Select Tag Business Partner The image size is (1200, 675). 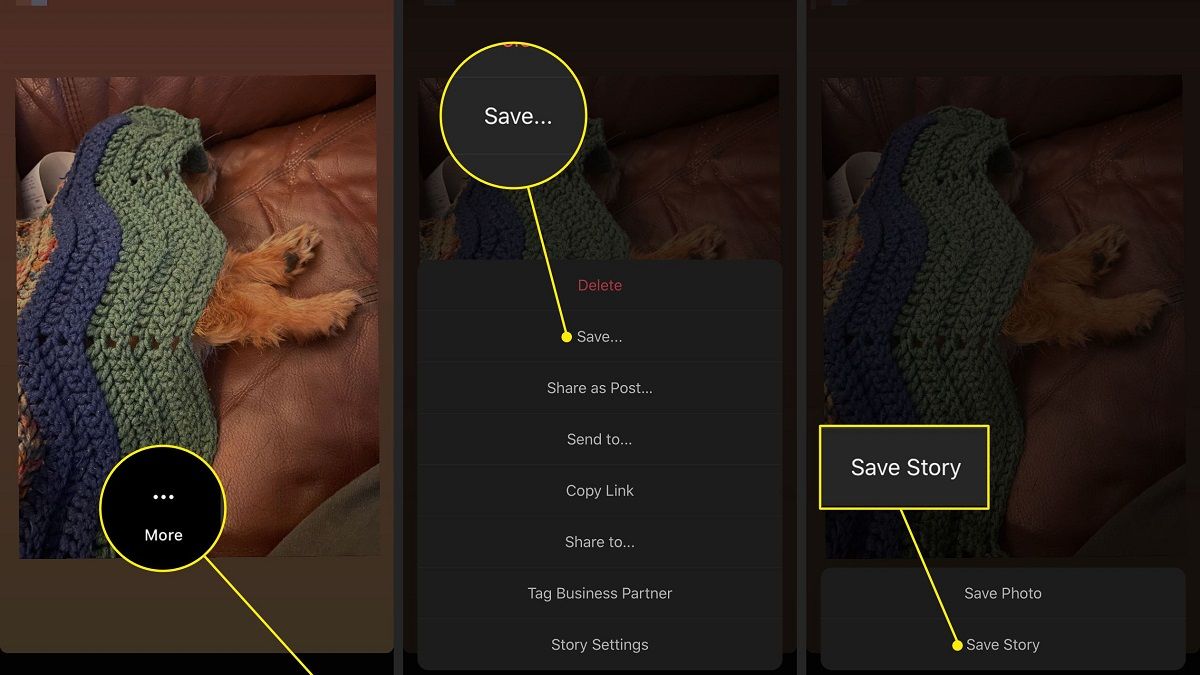(x=599, y=593)
